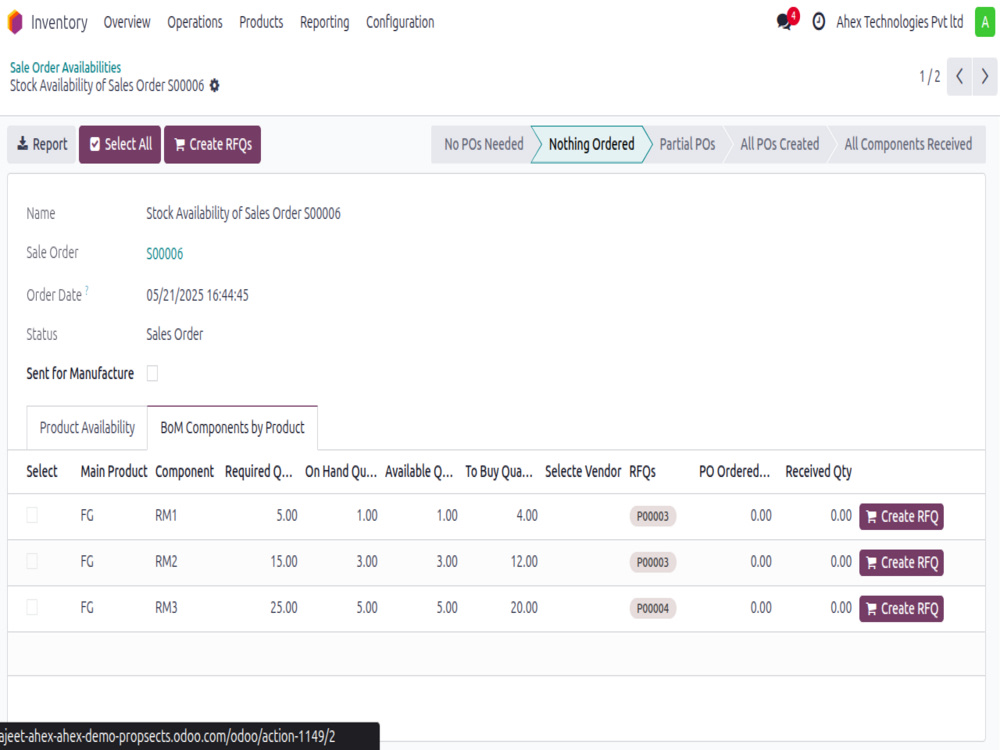Go to the previous record arrow
This screenshot has height=750, width=1000.
click(x=959, y=77)
